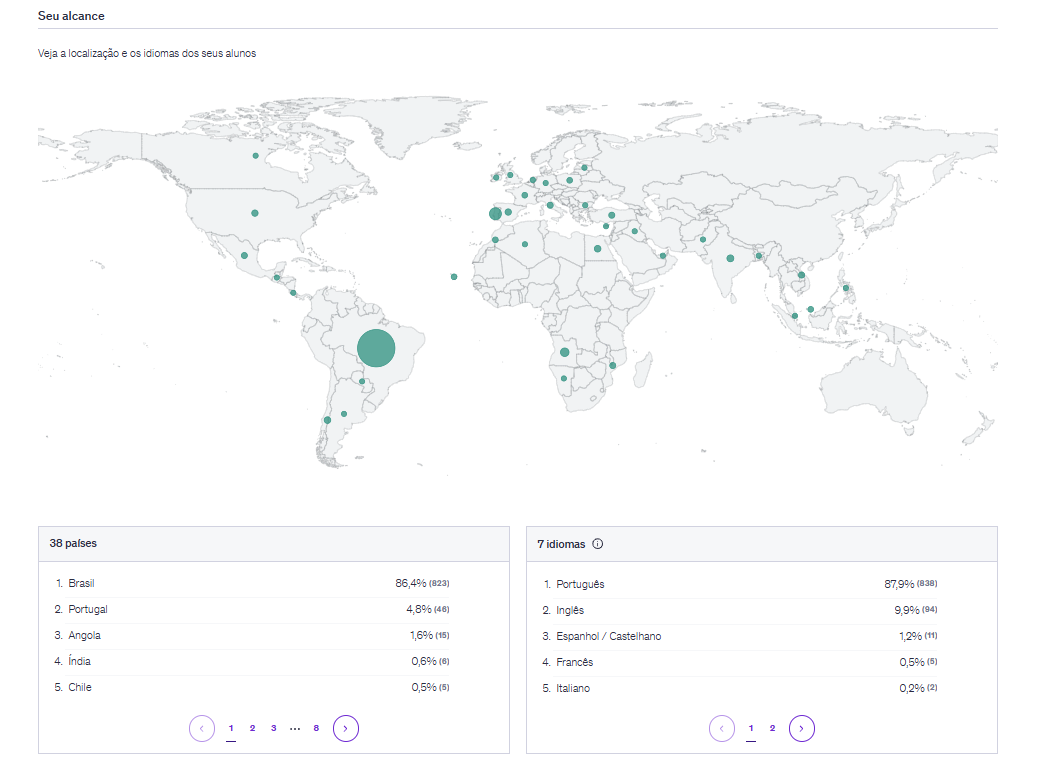Click the Portugal row in countries list

(x=252, y=609)
